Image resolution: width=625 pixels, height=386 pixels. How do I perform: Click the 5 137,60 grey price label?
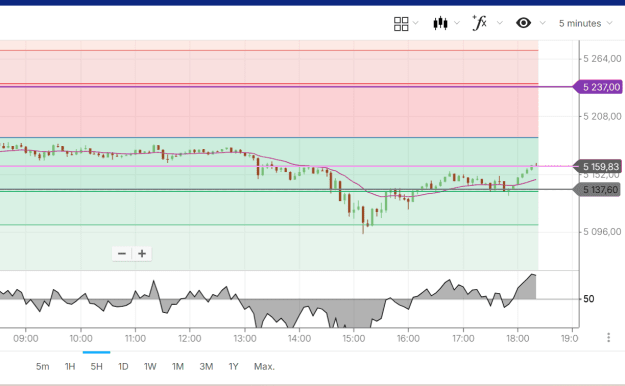tap(597, 190)
